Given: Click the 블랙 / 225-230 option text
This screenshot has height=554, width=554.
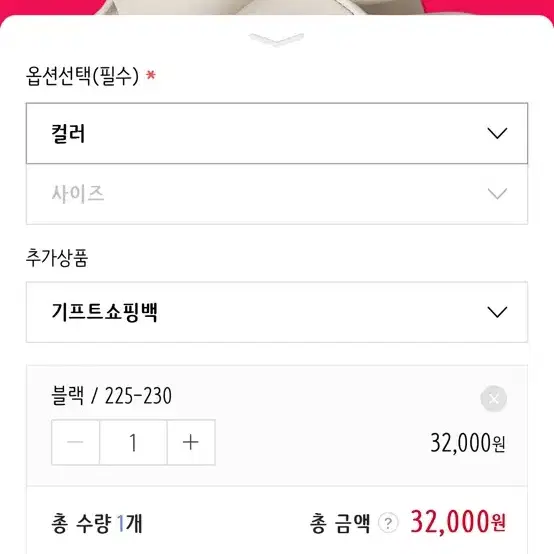Looking at the screenshot, I should 112,395.
